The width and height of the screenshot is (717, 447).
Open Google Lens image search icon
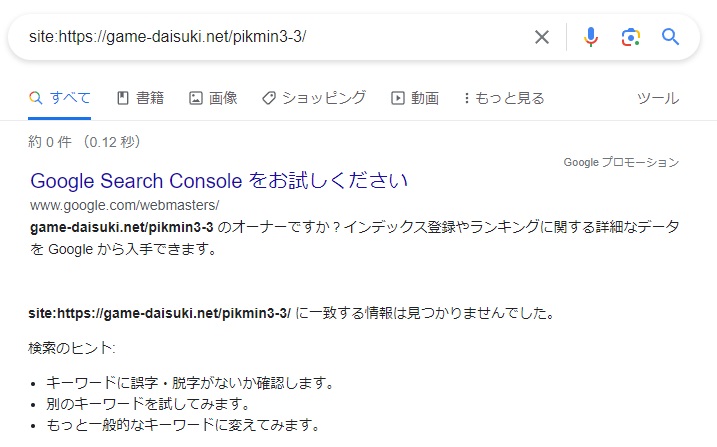coord(631,37)
